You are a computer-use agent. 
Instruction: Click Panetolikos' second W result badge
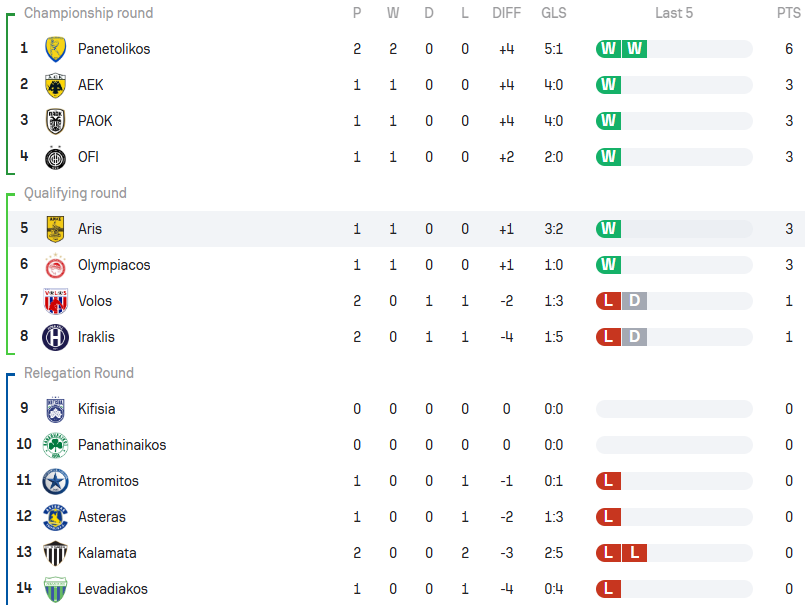pos(635,49)
